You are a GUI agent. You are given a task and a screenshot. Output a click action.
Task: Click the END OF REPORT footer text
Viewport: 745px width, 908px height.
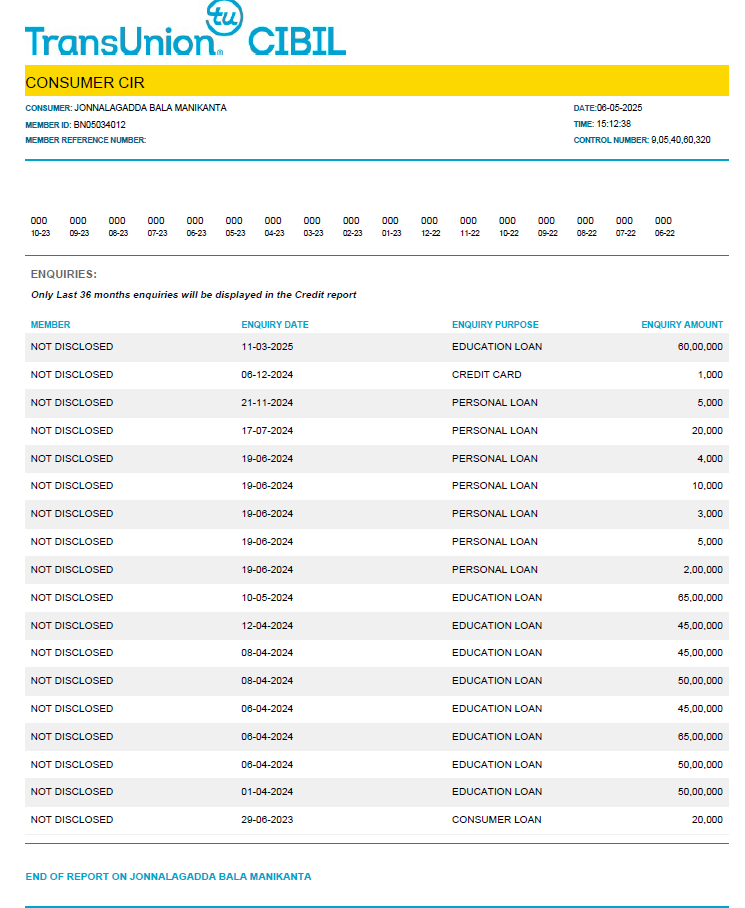(x=168, y=877)
